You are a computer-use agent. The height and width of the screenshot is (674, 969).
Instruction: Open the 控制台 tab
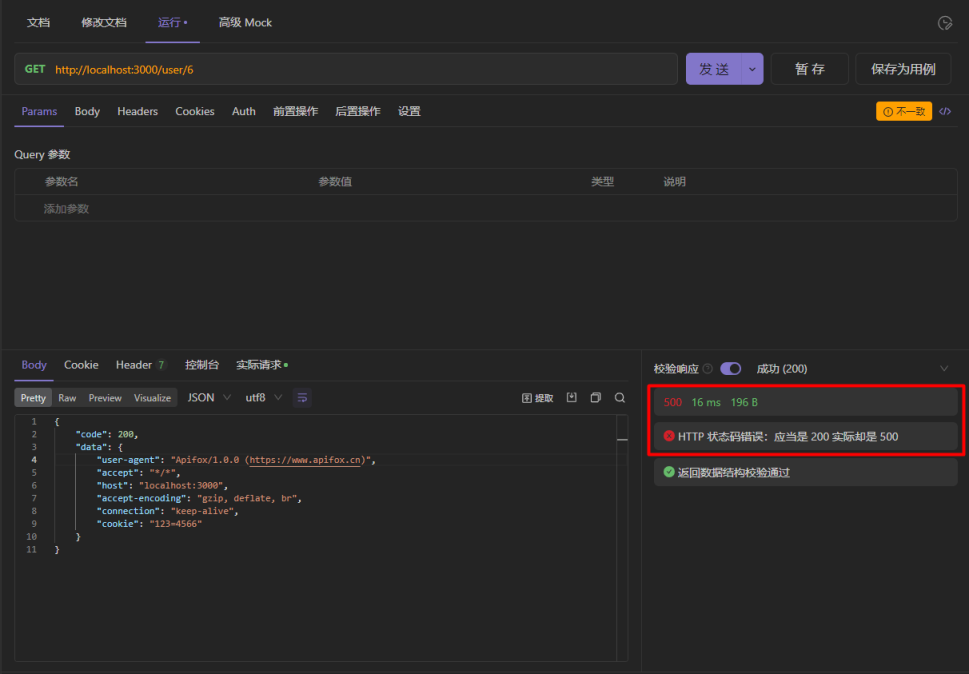[202, 365]
